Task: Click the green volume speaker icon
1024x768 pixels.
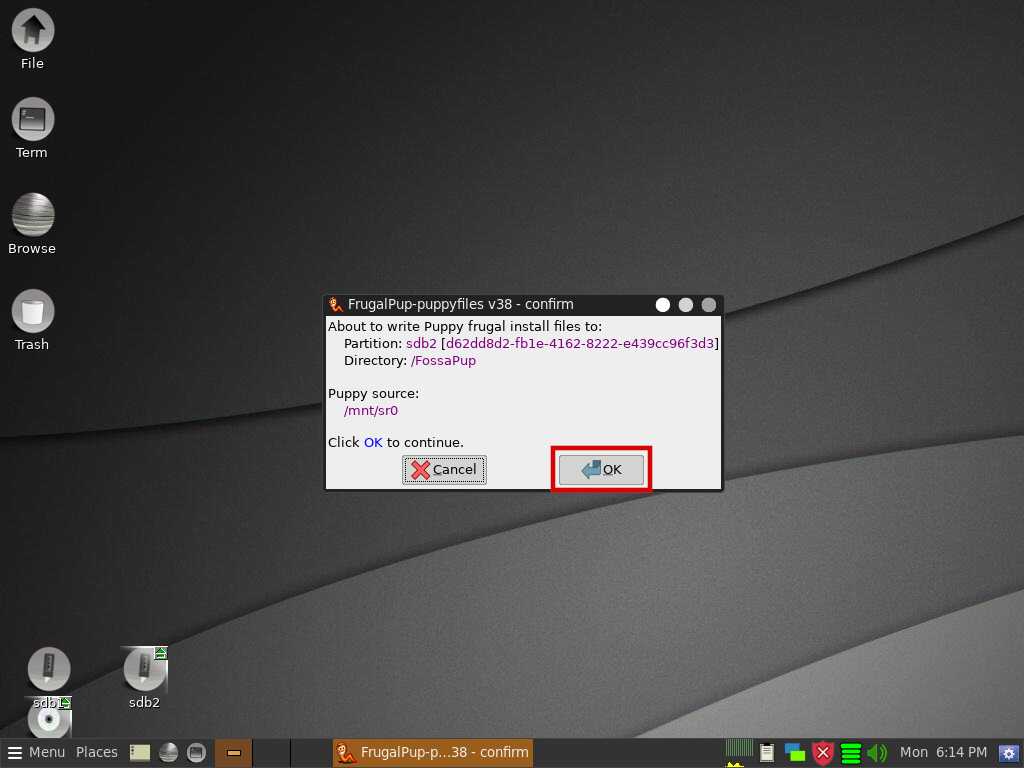Action: 877,753
